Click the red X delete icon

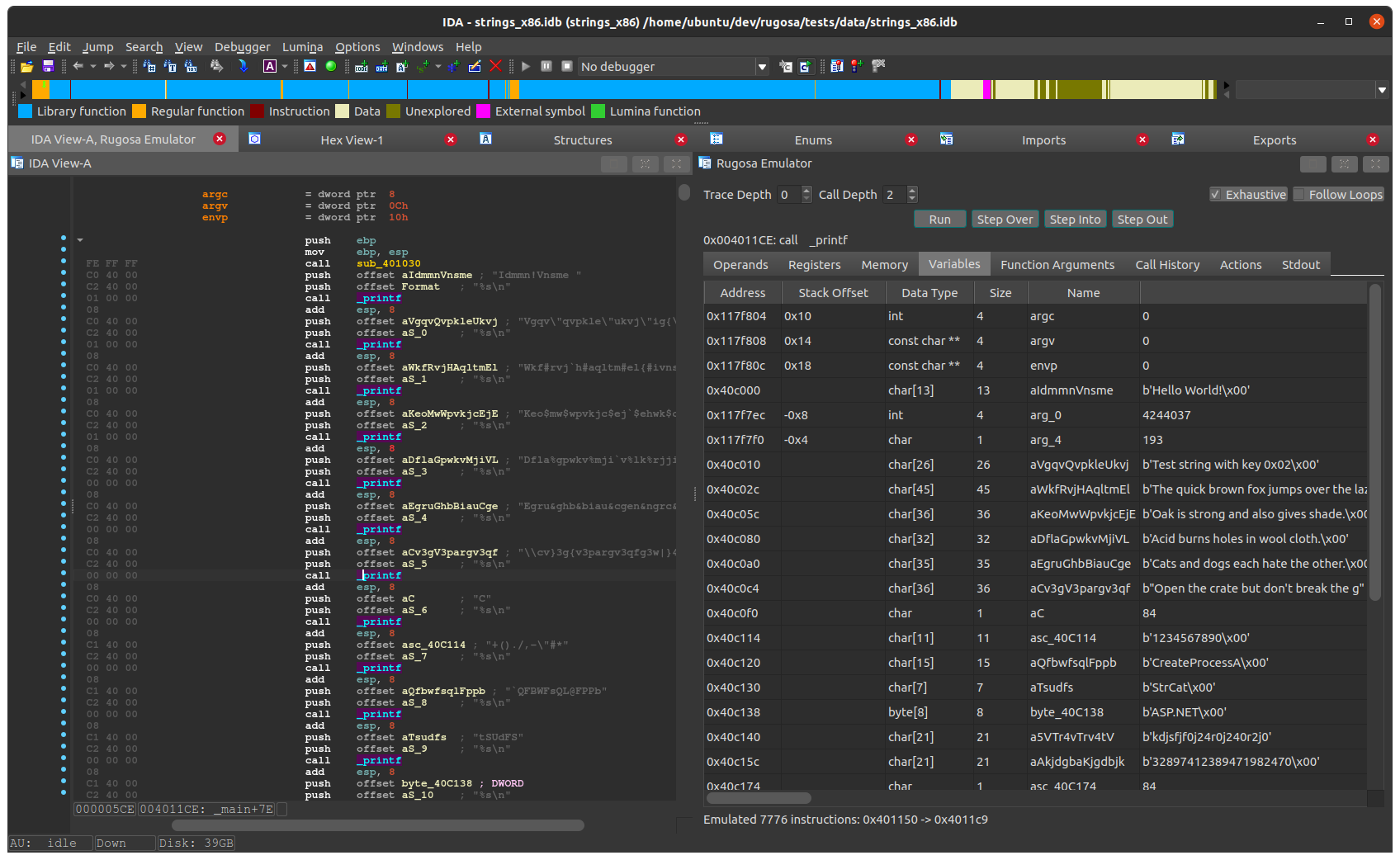[x=495, y=66]
